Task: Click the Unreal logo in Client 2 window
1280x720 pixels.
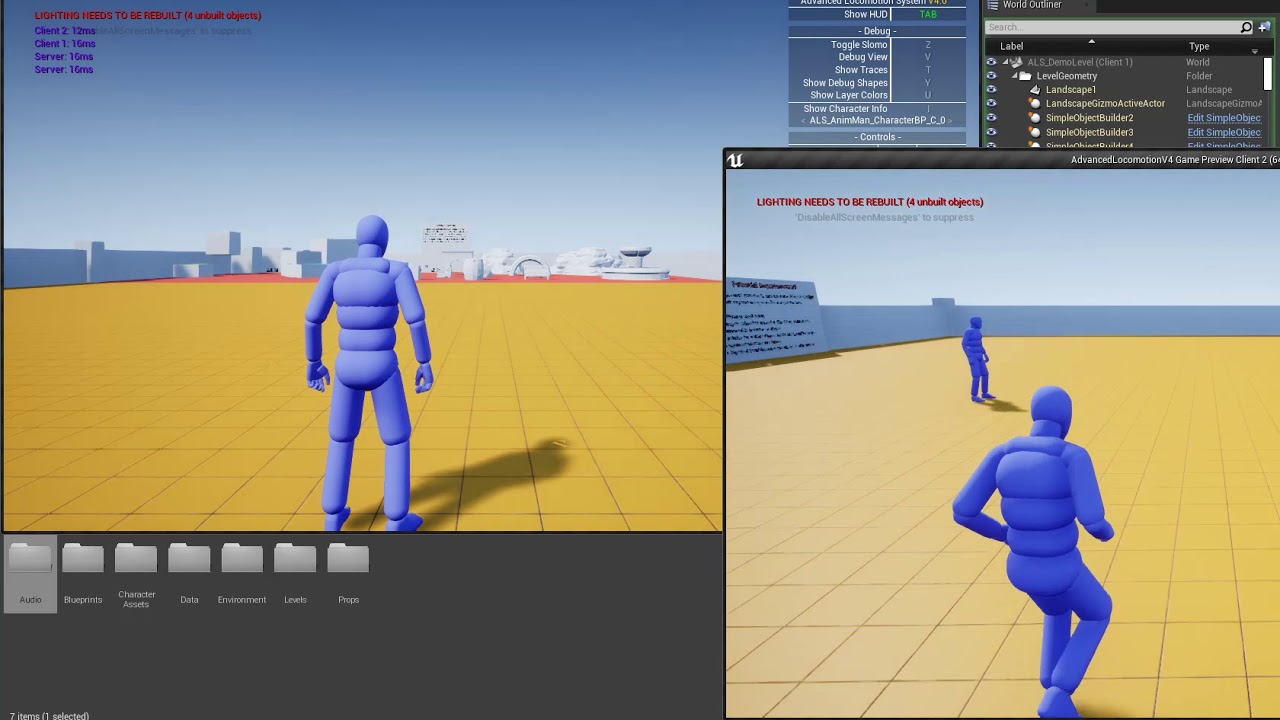Action: pyautogui.click(x=735, y=160)
